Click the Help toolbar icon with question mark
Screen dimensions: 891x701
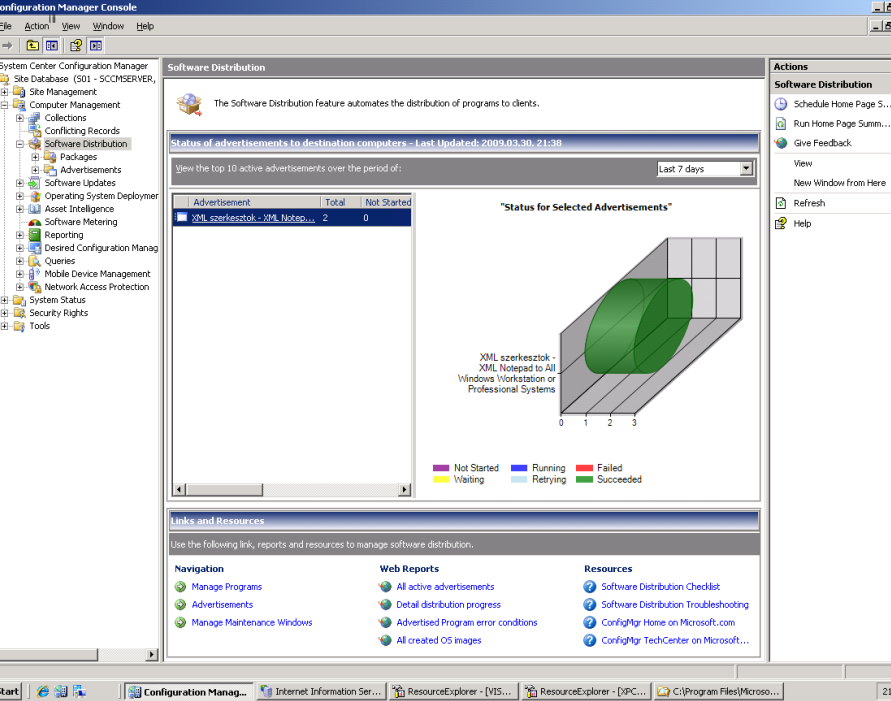pos(76,45)
